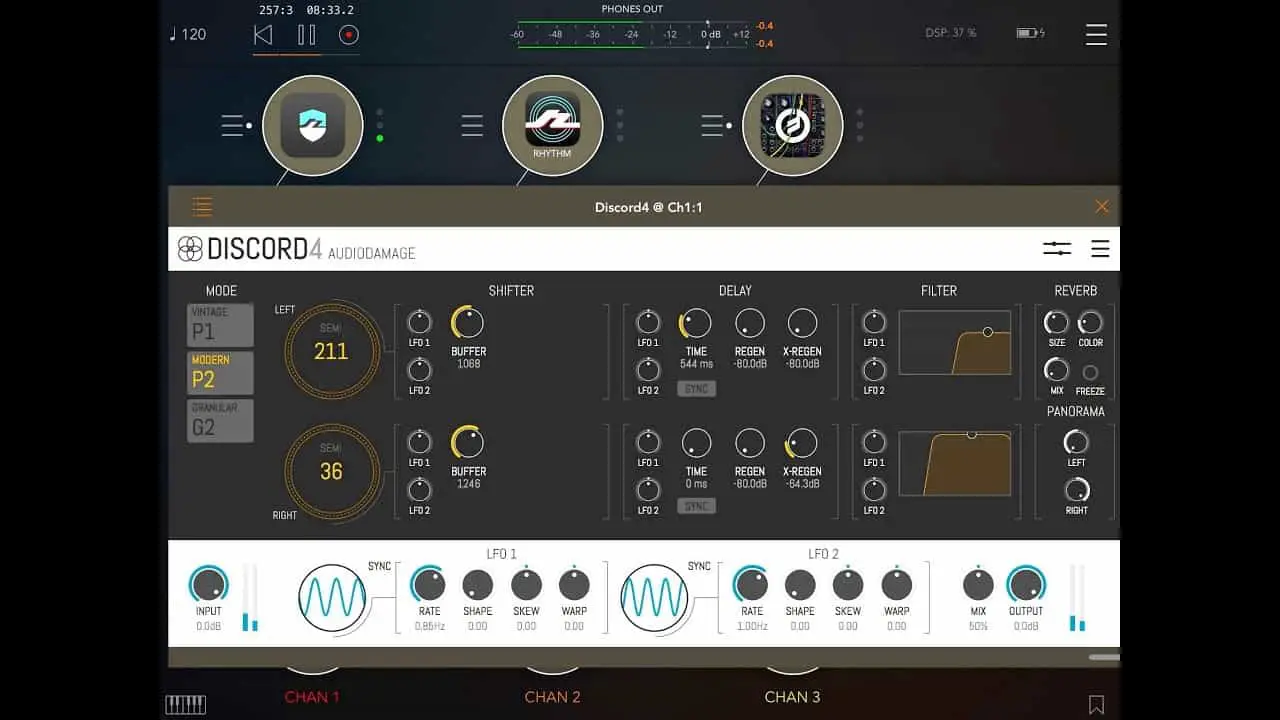Image resolution: width=1280 pixels, height=720 pixels.
Task: Open the piano keyboard icon bottom left
Action: point(185,703)
